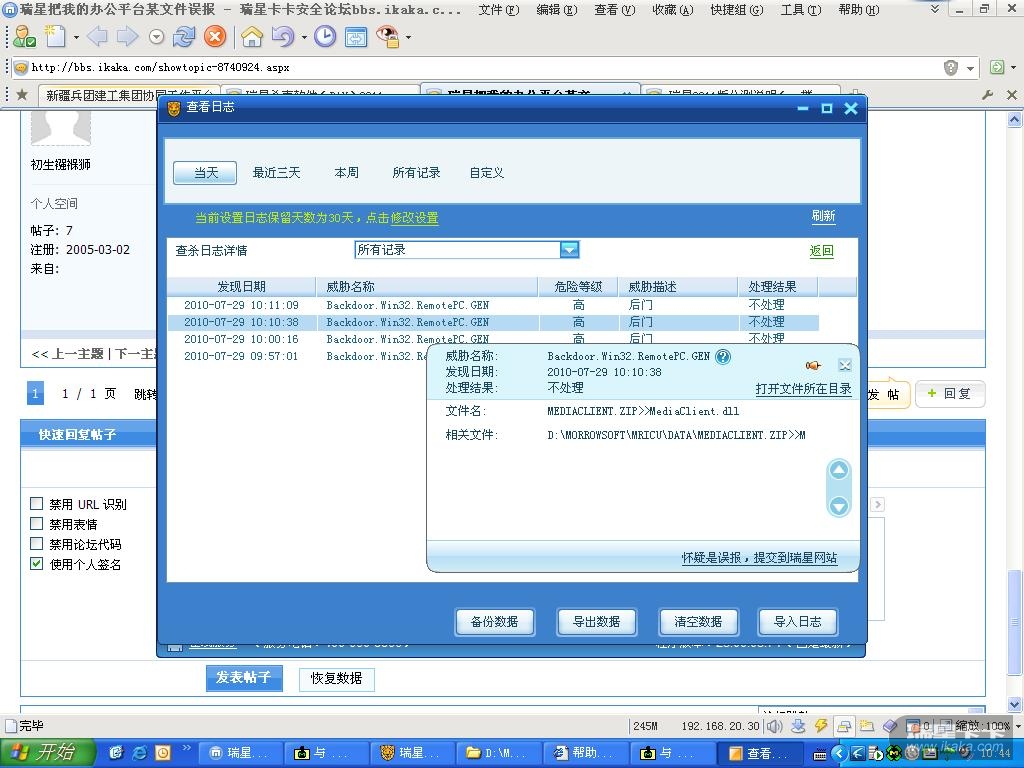Image resolution: width=1024 pixels, height=768 pixels.
Task: Click the 修改设置 link
Action: [415, 218]
